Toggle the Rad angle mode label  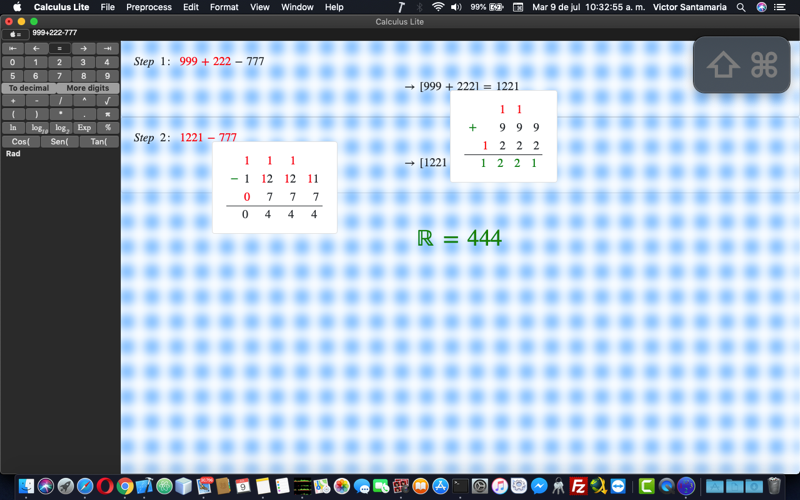click(13, 154)
